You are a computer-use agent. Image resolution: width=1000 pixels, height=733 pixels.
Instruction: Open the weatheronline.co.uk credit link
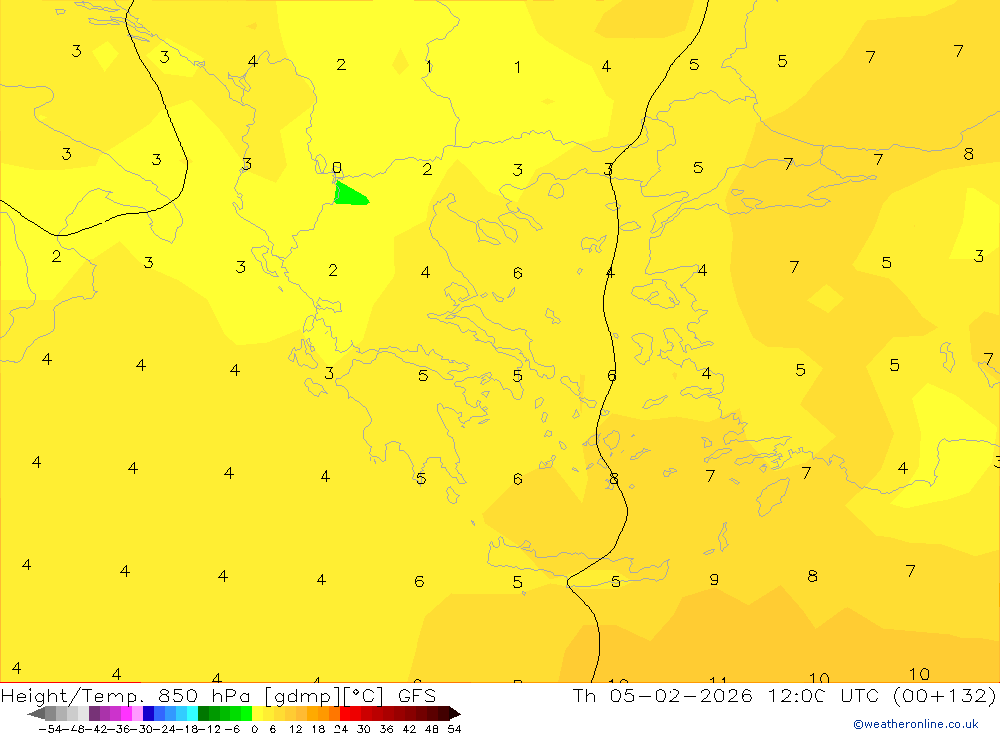click(x=915, y=724)
